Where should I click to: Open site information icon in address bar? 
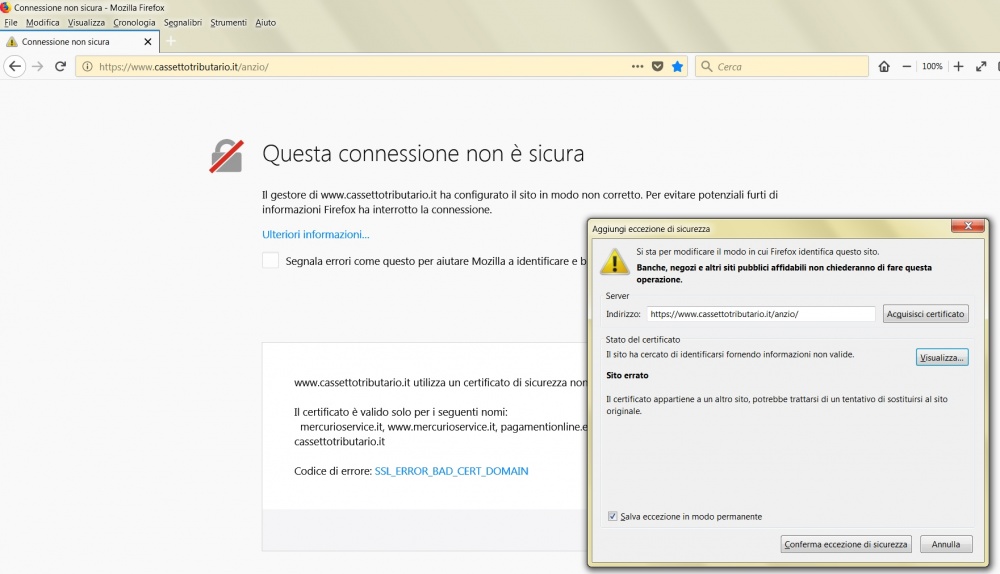87,66
